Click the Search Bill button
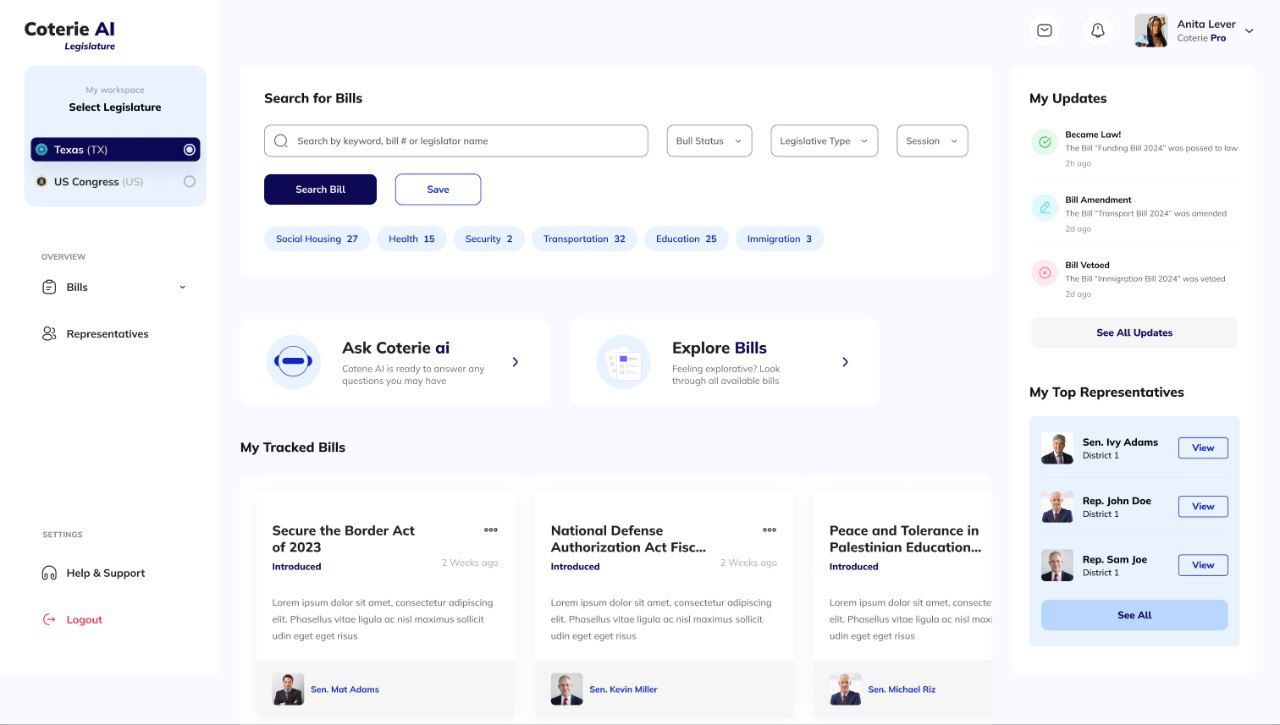Screen dimensions: 1280x725 point(320,189)
